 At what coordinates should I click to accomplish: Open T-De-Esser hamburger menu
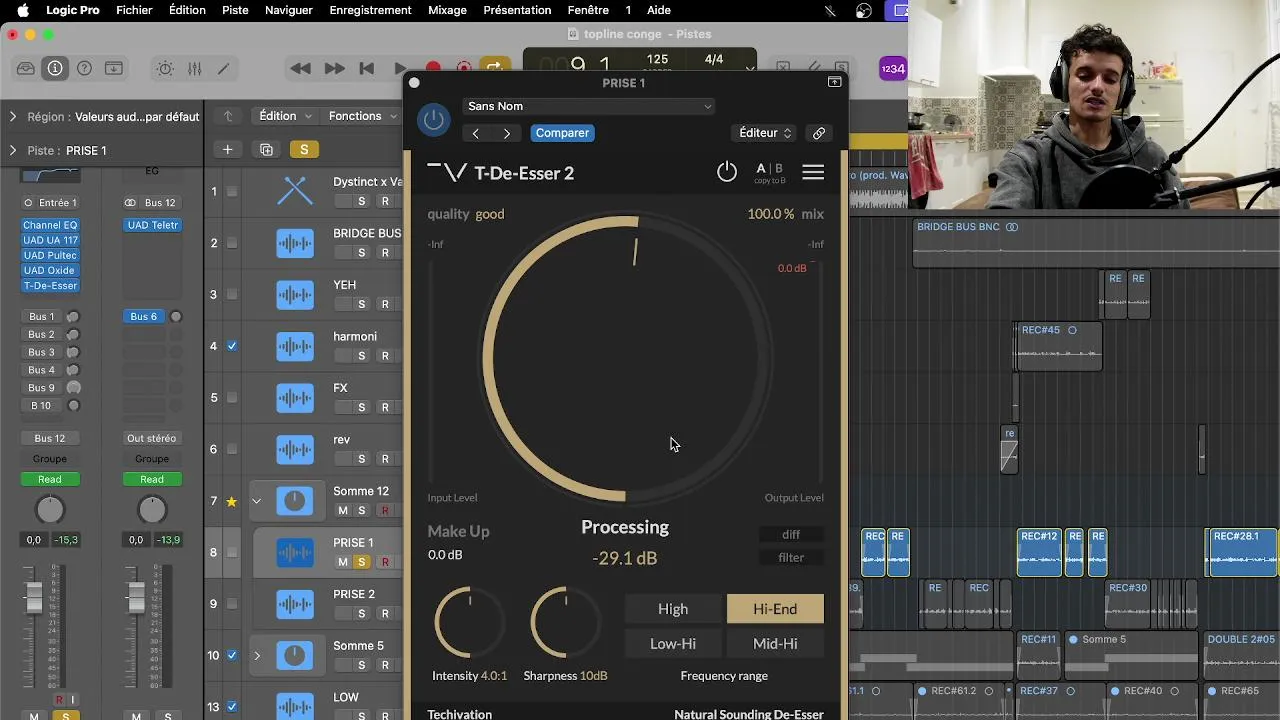[813, 172]
